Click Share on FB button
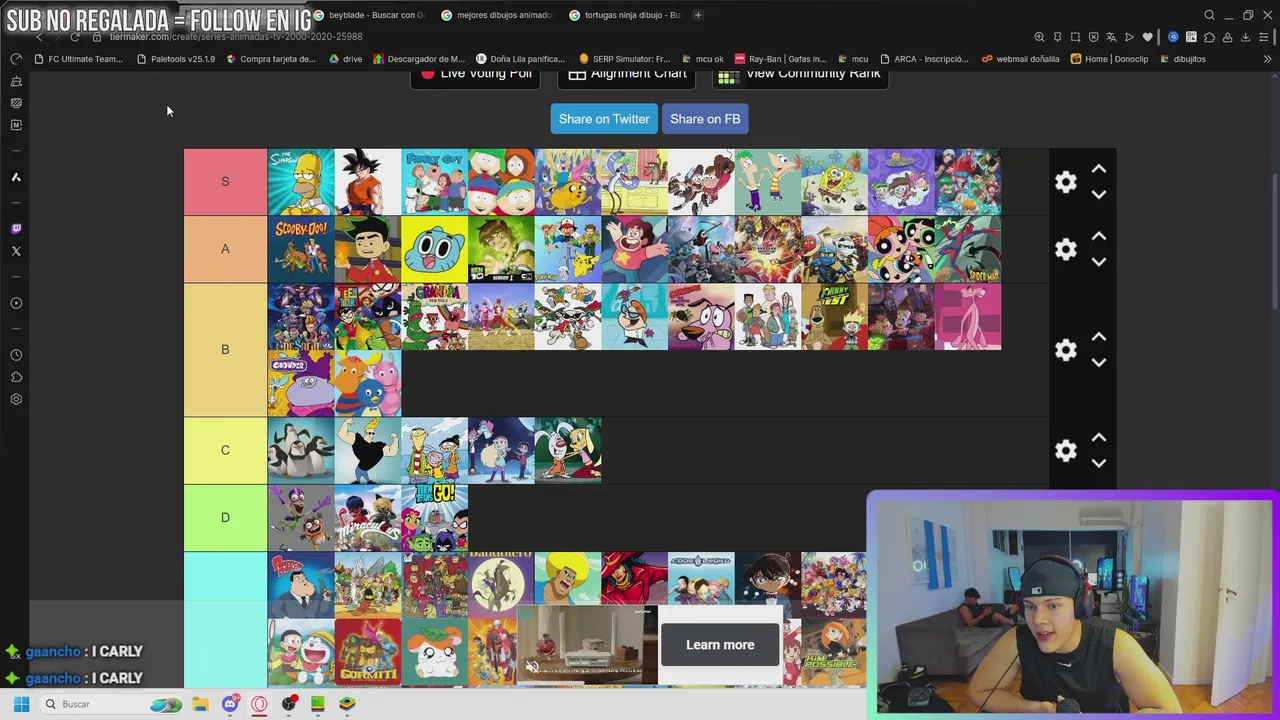Image resolution: width=1280 pixels, height=720 pixels. tap(705, 119)
